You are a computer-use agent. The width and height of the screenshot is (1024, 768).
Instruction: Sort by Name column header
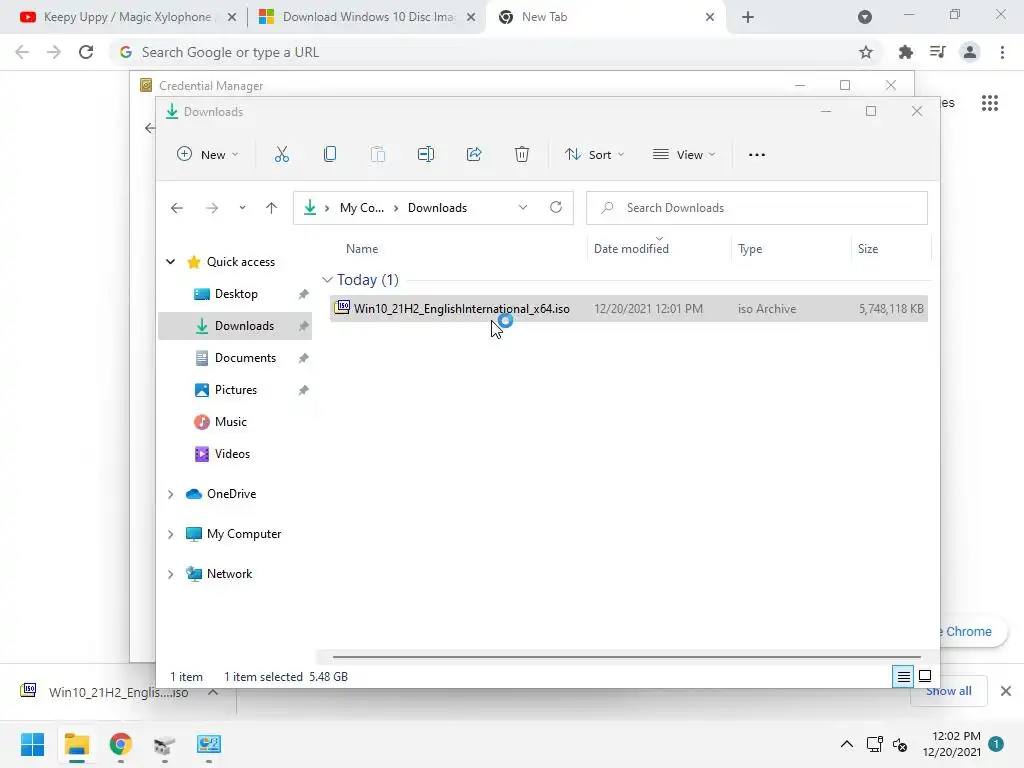pos(362,249)
